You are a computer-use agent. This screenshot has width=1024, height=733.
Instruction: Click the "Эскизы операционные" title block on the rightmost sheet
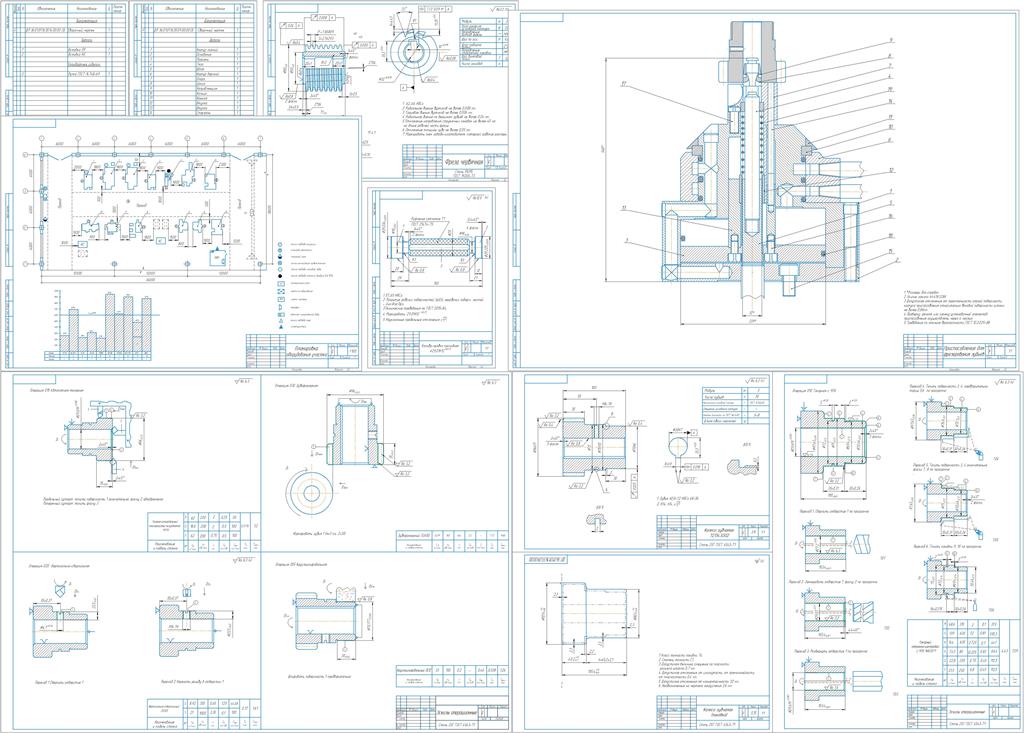[x=963, y=712]
